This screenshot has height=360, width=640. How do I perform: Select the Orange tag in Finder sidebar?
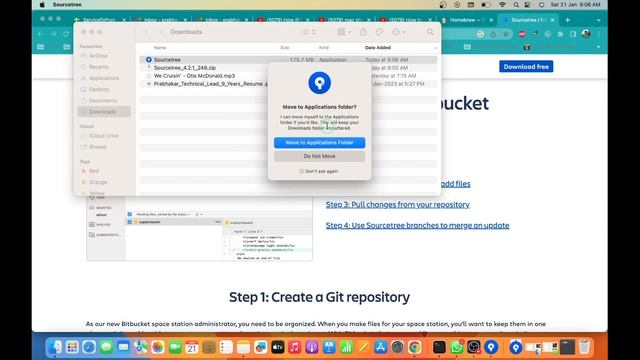pyautogui.click(x=98, y=182)
